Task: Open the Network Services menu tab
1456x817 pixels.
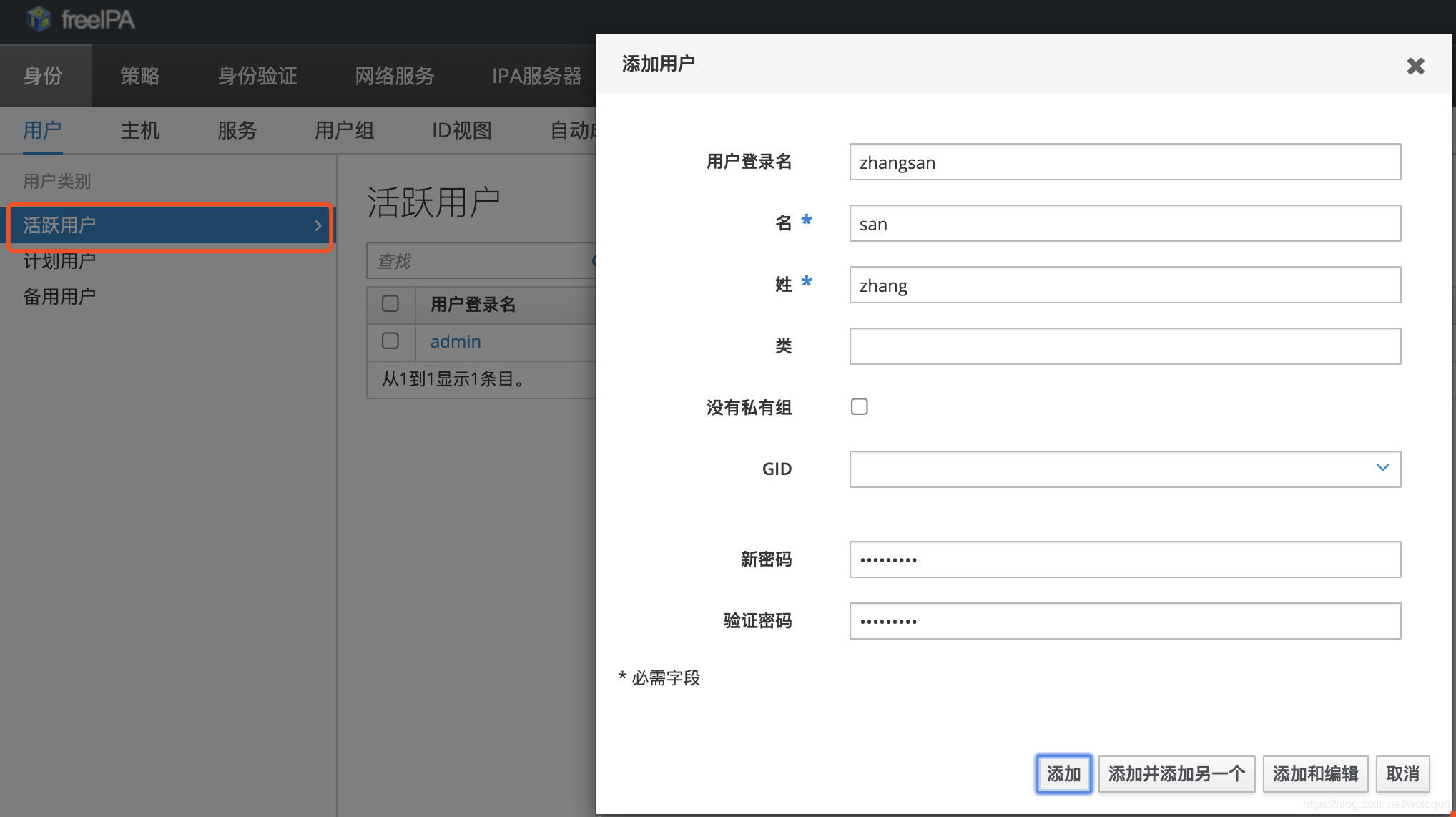Action: coord(394,76)
